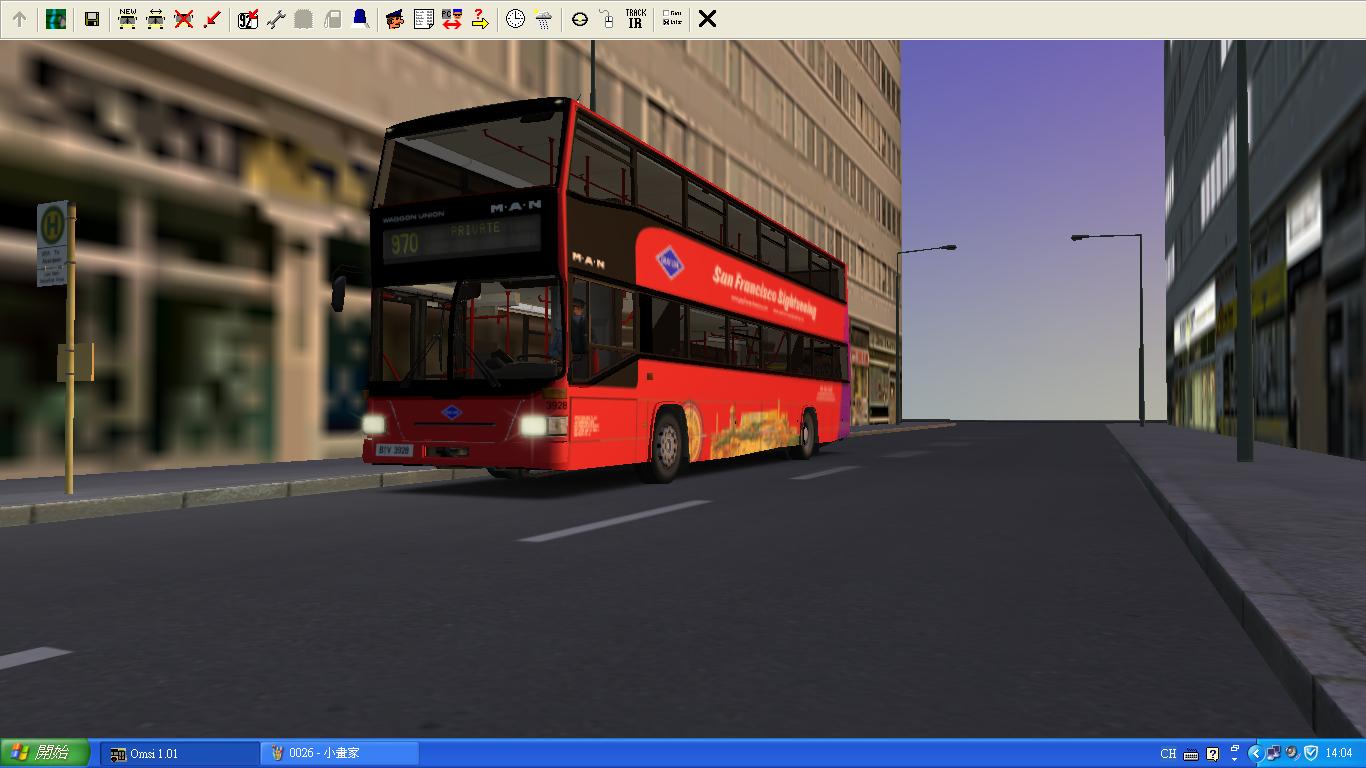1366x768 pixels.
Task: Open the map icon in the toolbar
Action: [56, 19]
